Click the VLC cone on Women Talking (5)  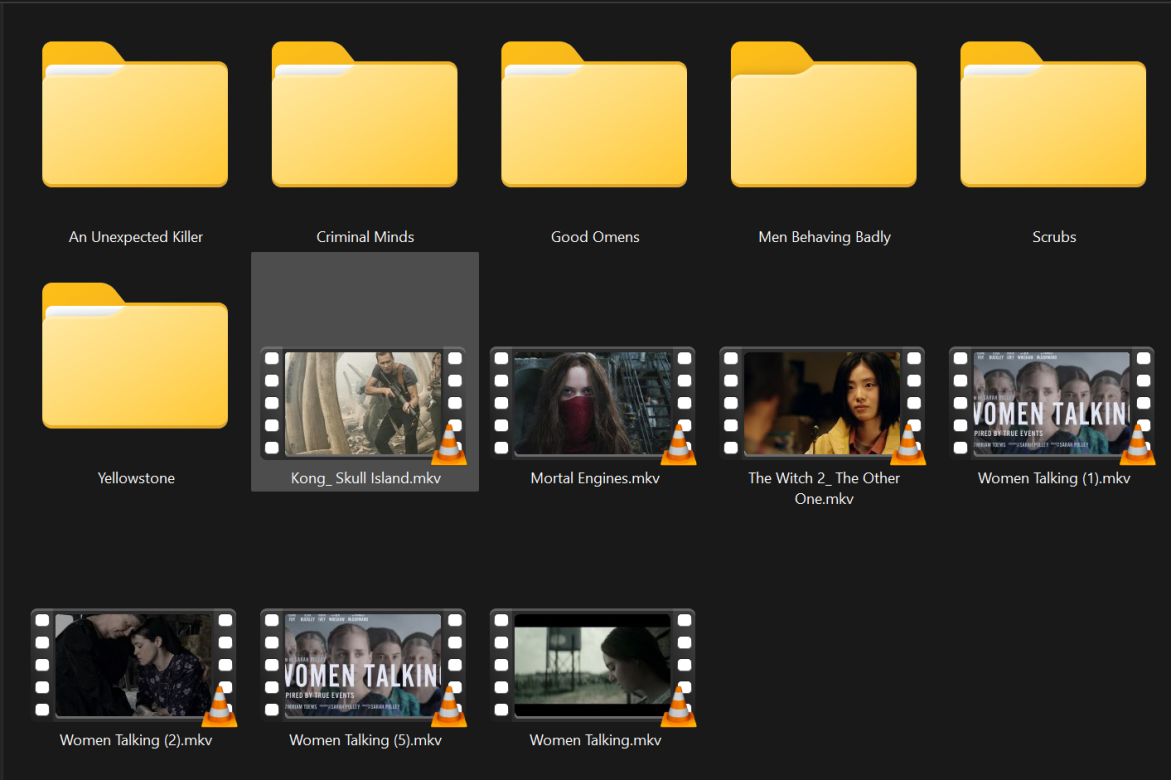(449, 705)
